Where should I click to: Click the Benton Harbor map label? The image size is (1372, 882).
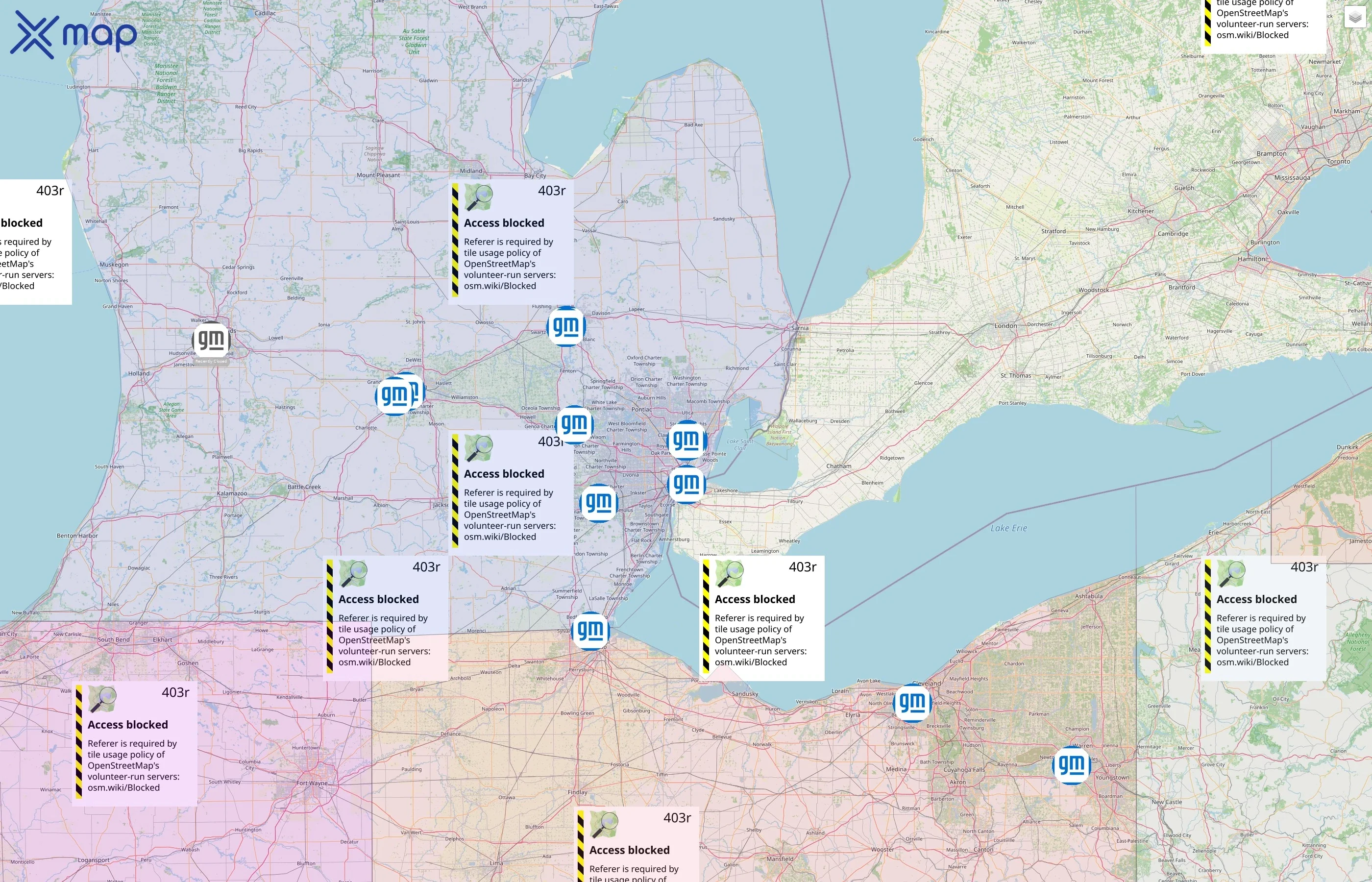coord(77,536)
